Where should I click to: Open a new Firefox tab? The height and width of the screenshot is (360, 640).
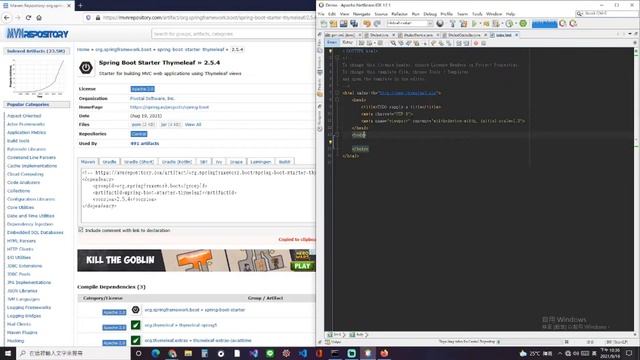pyautogui.click(x=80, y=5)
